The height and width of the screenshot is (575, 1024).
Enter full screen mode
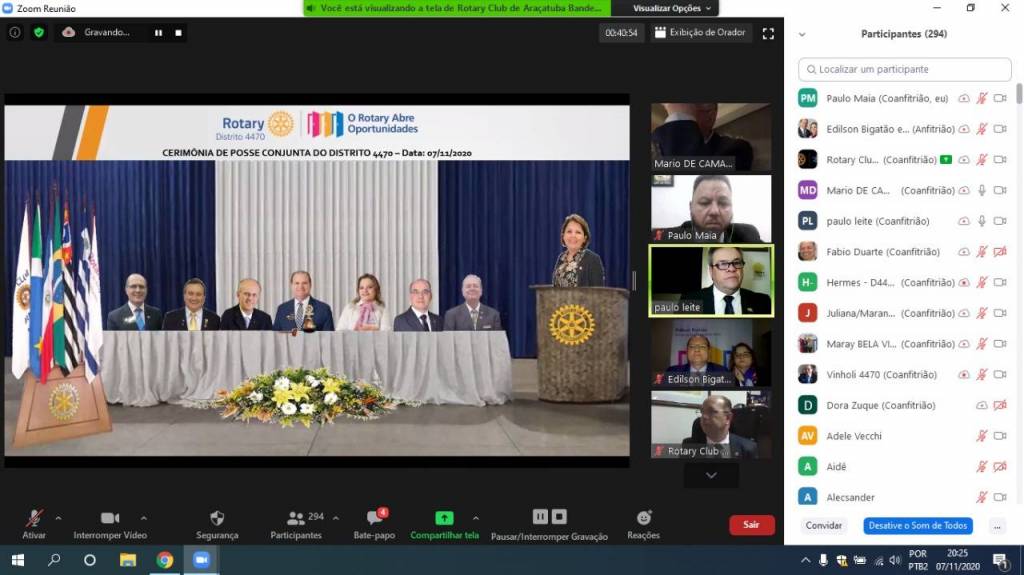[768, 33]
